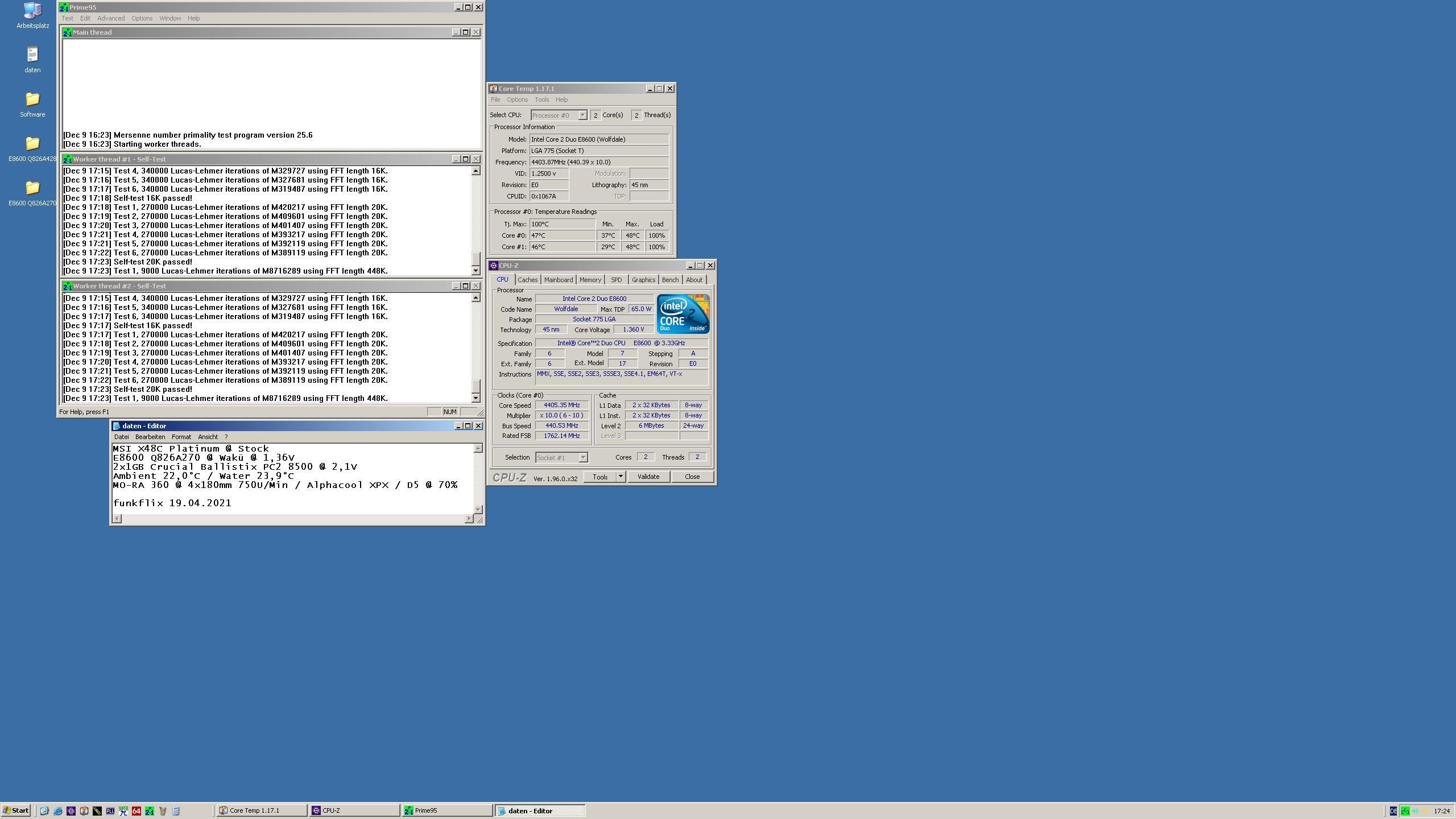This screenshot has height=819, width=1456.
Task: Launch CPU-Z from the quick launch bar
Action: 71,811
